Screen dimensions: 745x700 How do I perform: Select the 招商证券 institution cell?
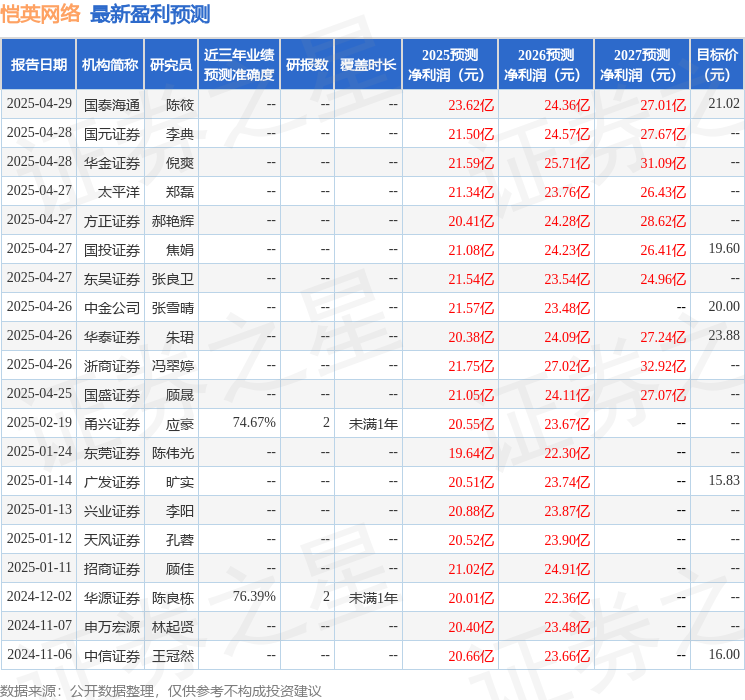click(112, 569)
